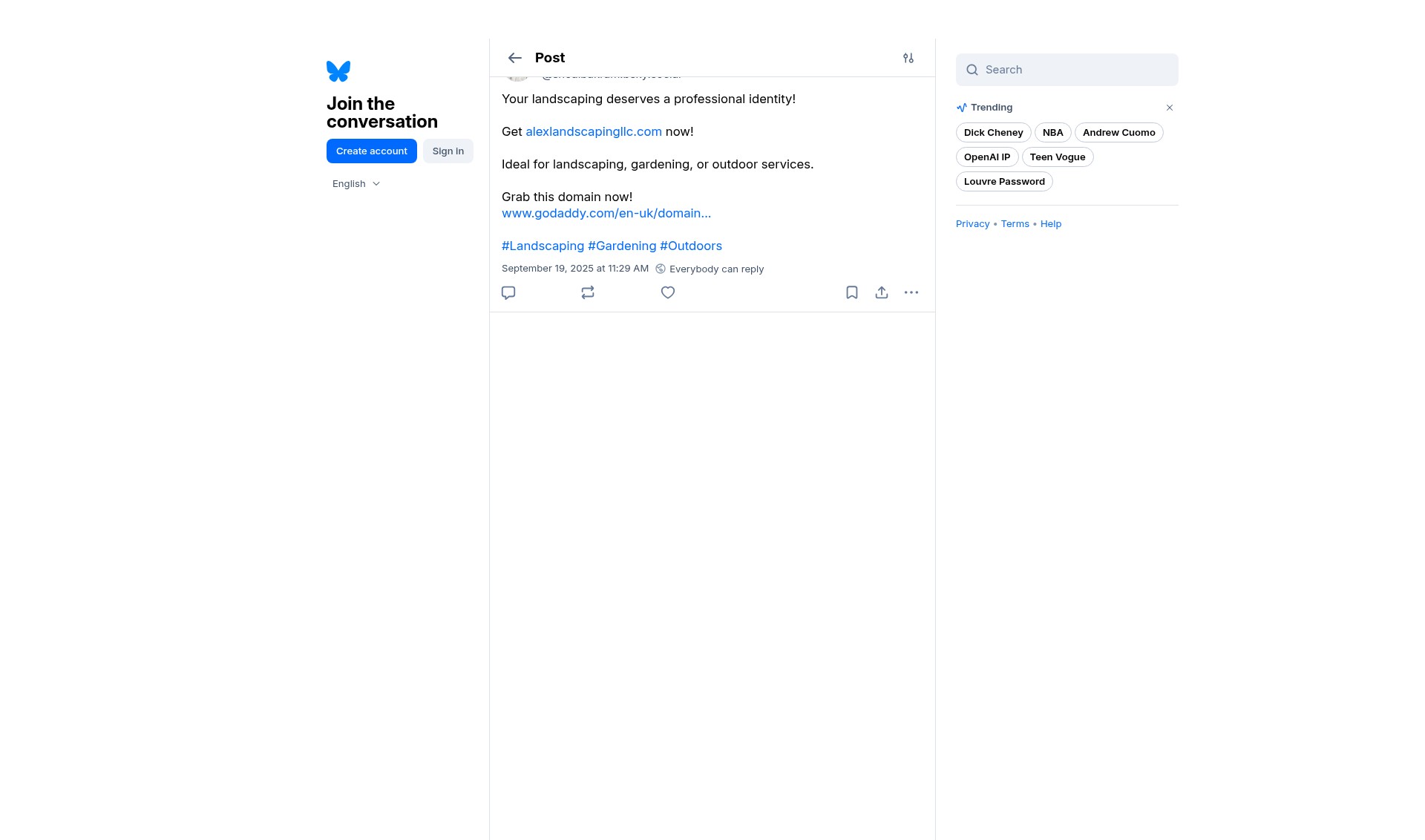Focus the Search input field
This screenshot has width=1425, height=840.
coord(1067,70)
